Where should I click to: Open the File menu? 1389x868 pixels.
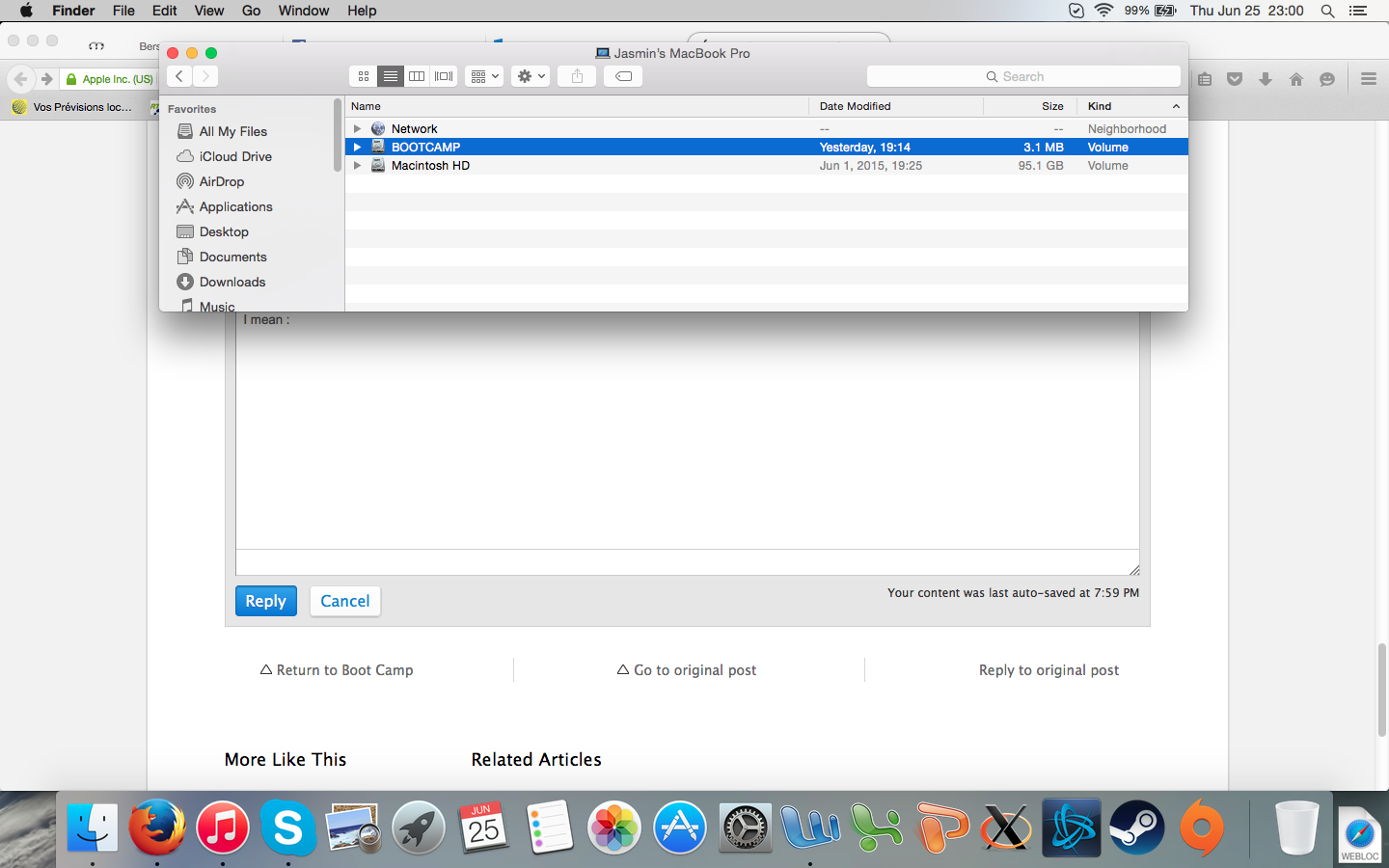coord(123,11)
